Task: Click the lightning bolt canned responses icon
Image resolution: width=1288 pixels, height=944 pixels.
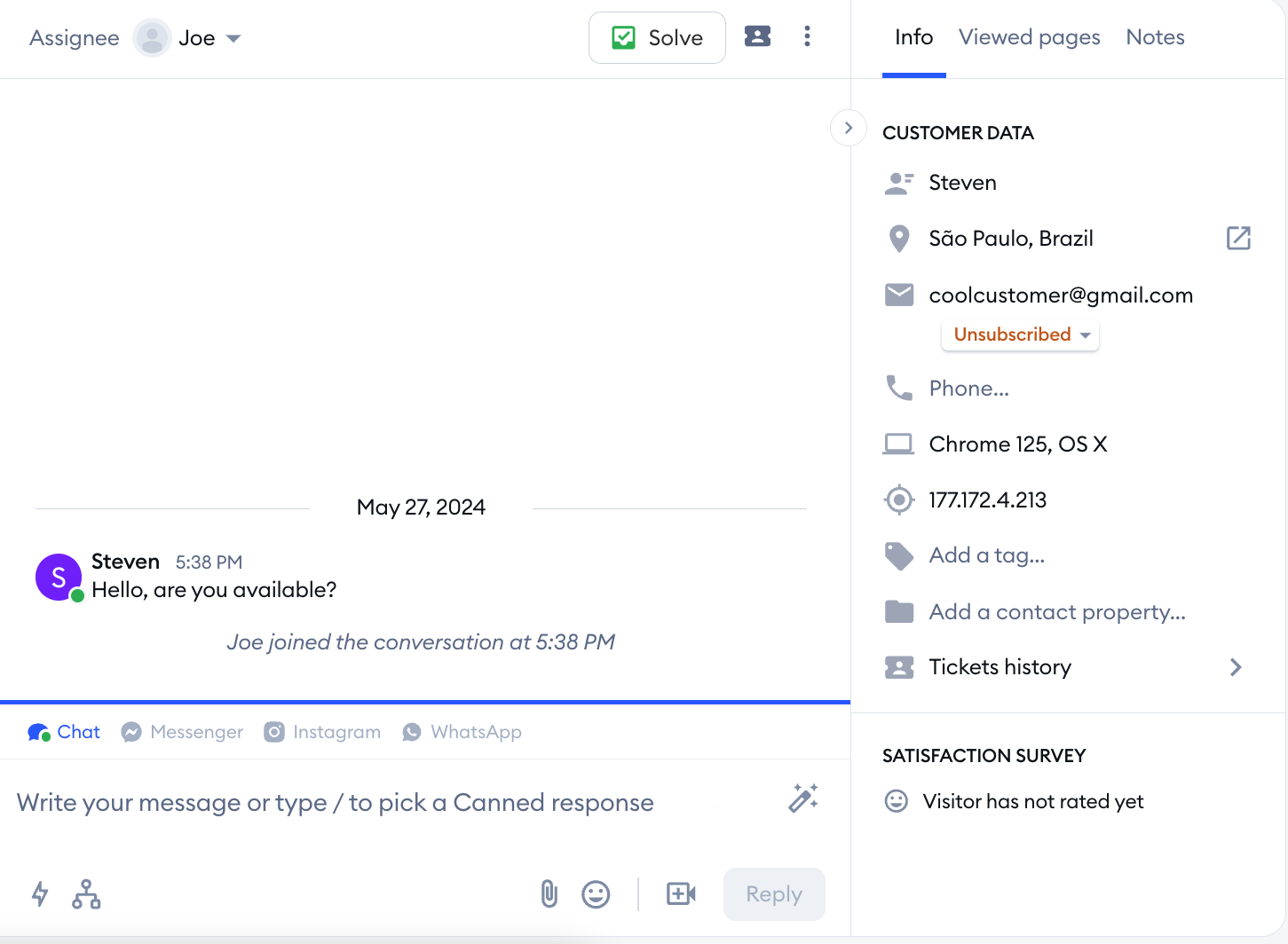Action: [40, 893]
